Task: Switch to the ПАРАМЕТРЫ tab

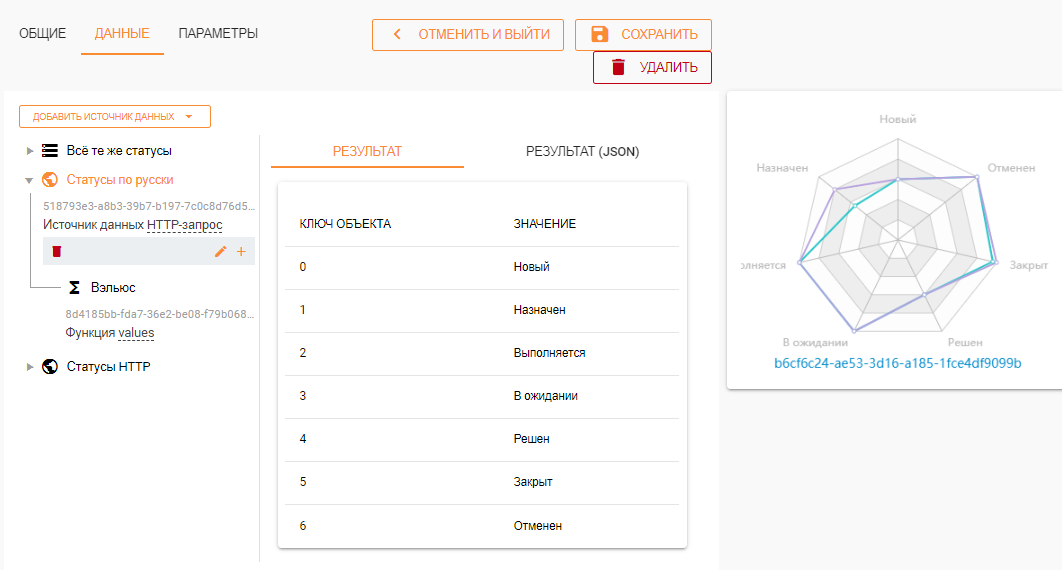Action: 218,34
